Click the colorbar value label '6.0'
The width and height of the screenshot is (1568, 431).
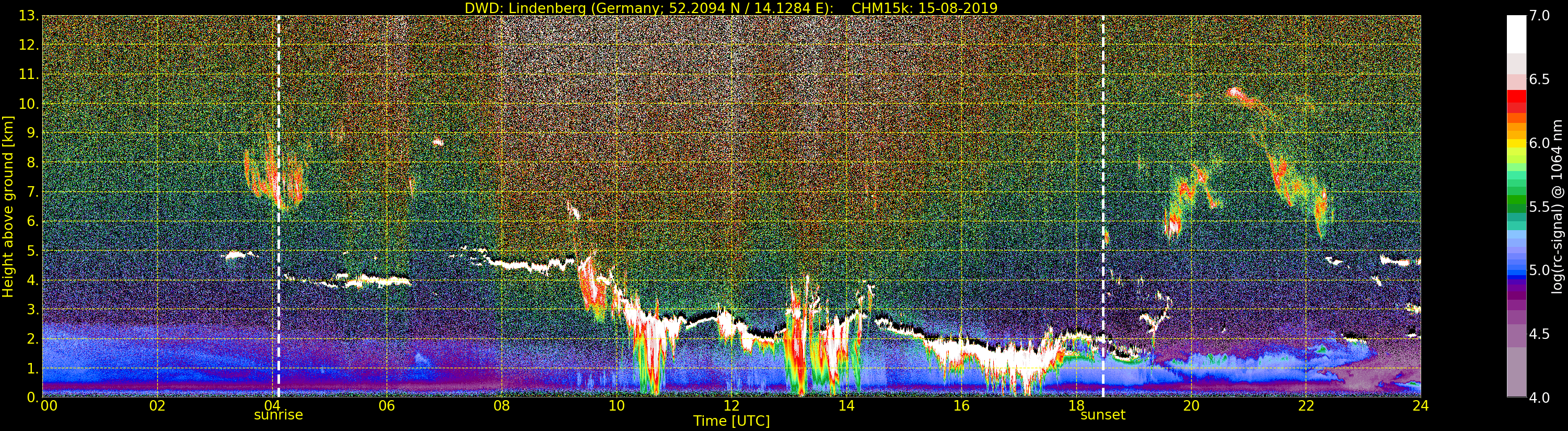coord(1539,143)
